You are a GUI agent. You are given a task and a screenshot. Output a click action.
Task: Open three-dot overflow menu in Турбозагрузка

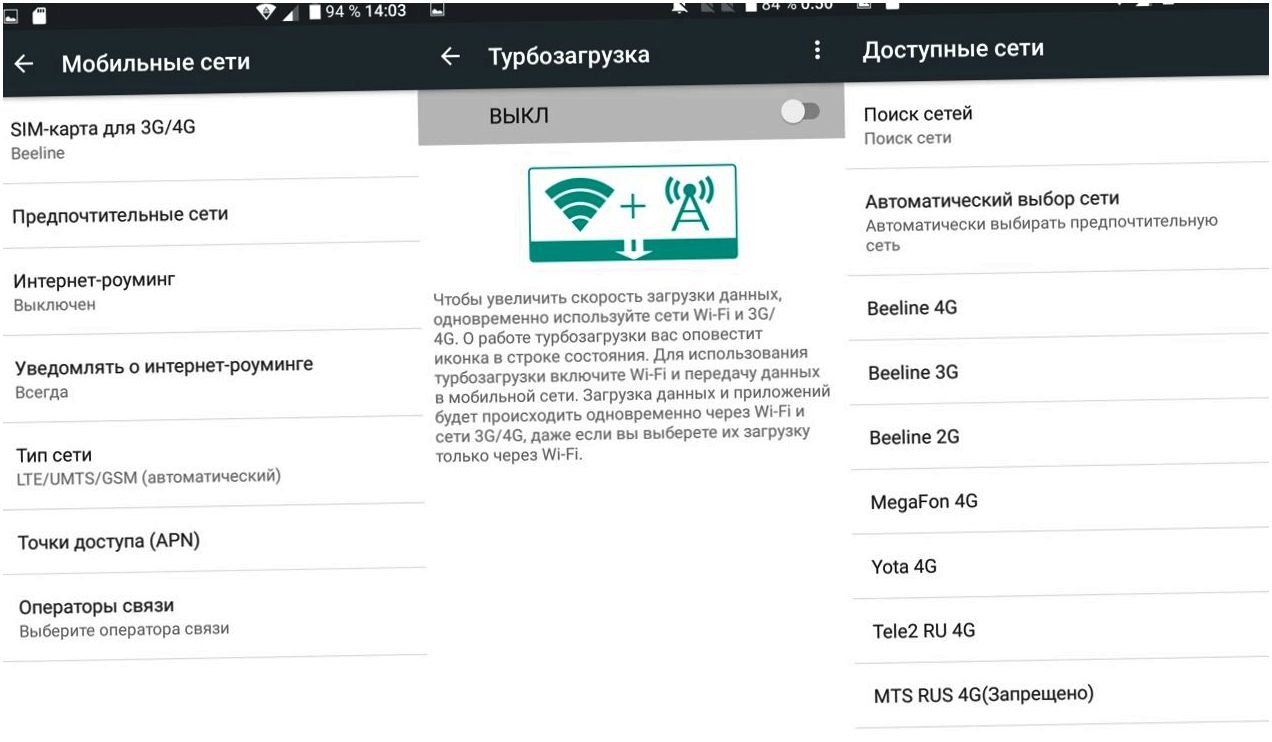818,50
